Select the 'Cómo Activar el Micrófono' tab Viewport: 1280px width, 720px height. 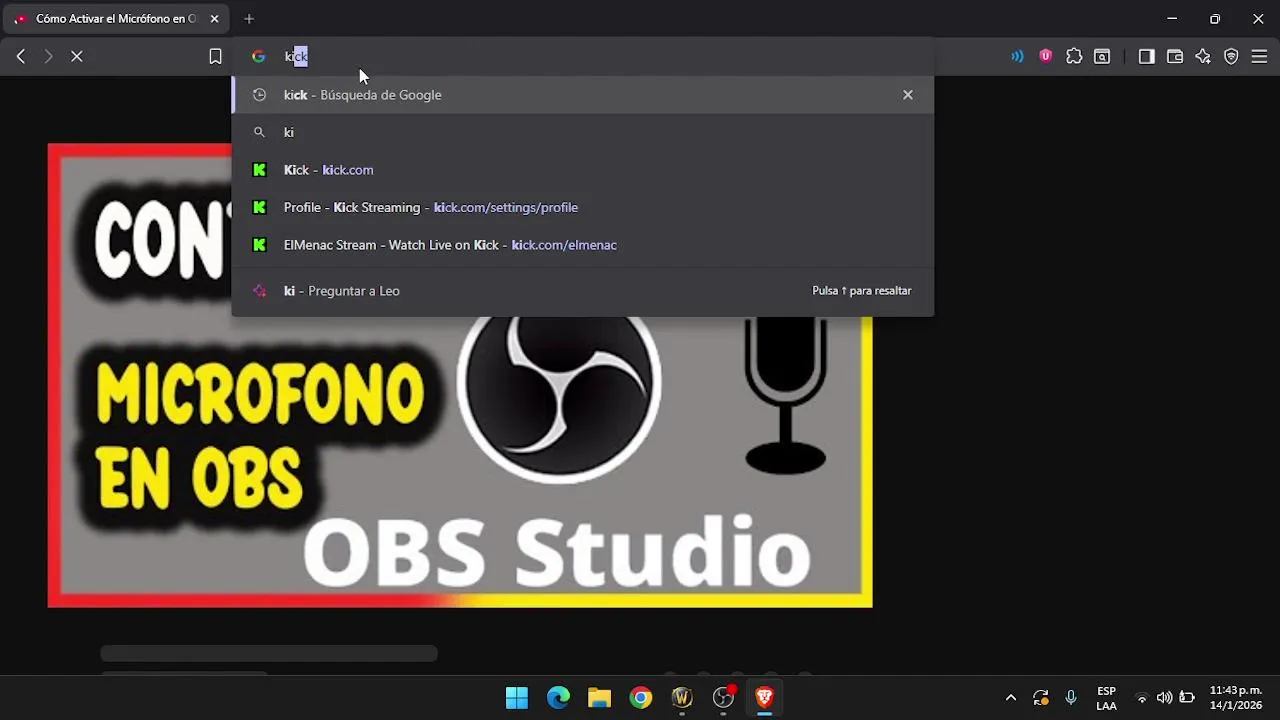pyautogui.click(x=116, y=19)
